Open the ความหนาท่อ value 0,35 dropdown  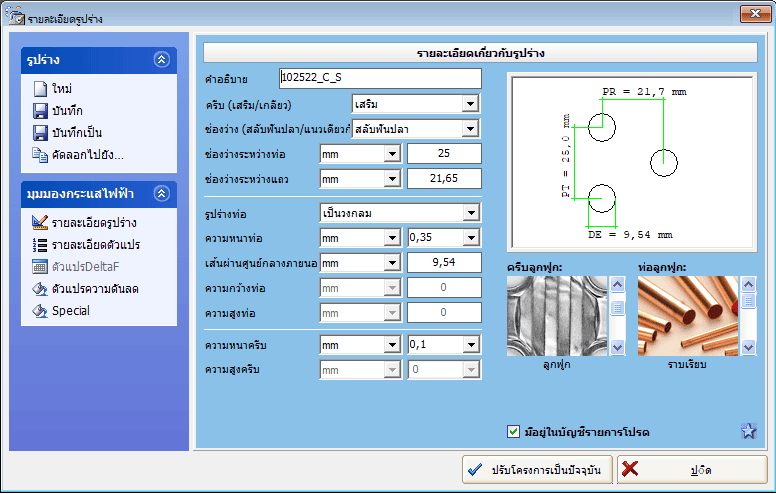tap(471, 238)
